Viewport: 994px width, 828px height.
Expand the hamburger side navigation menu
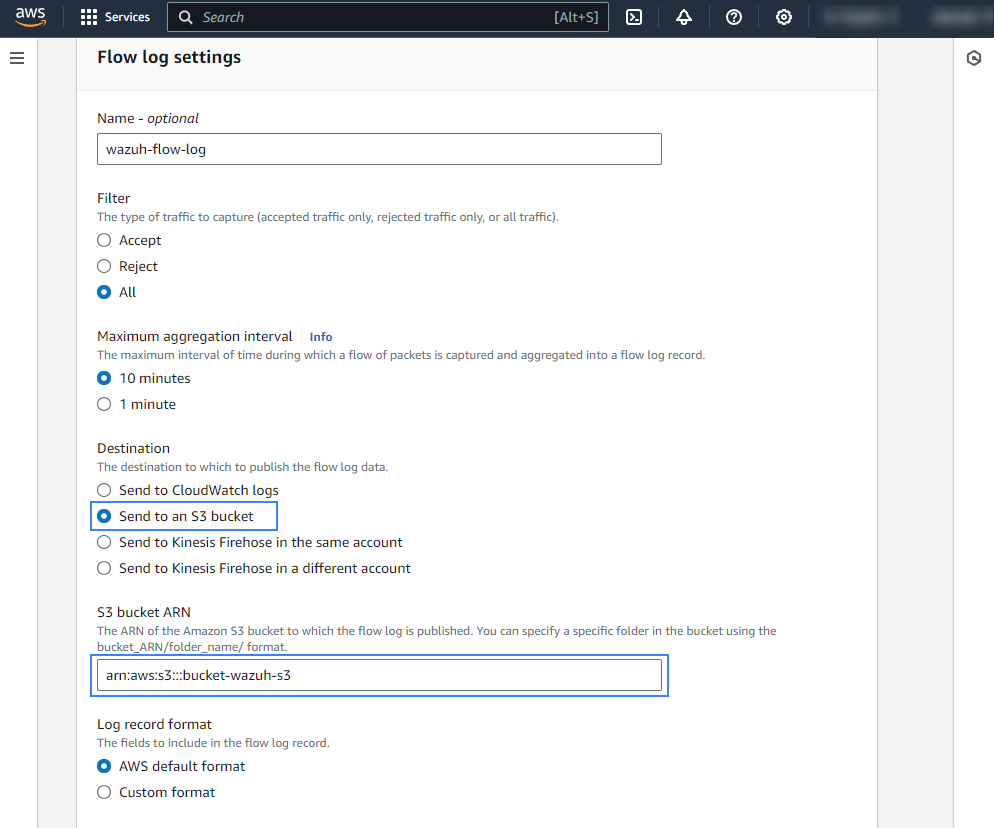point(17,59)
